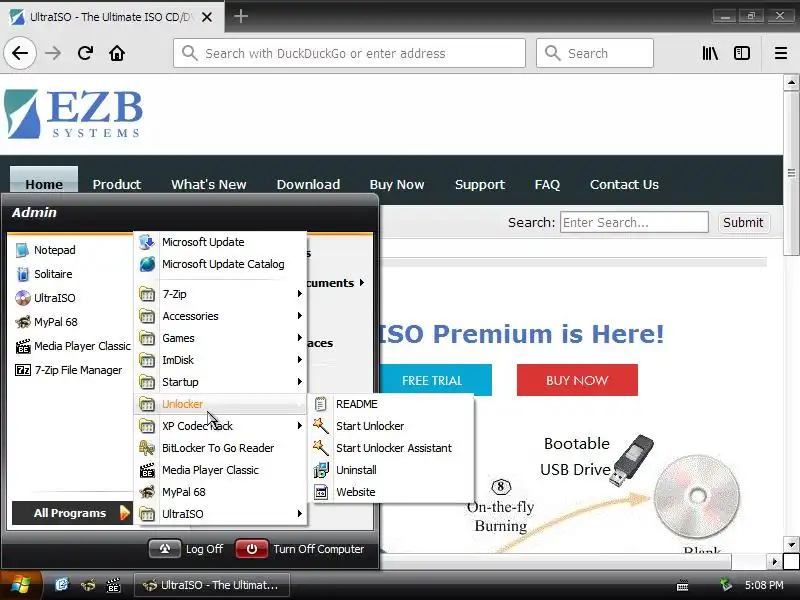800x600 pixels.
Task: Expand the 7-Zip program folder
Action: 220,294
